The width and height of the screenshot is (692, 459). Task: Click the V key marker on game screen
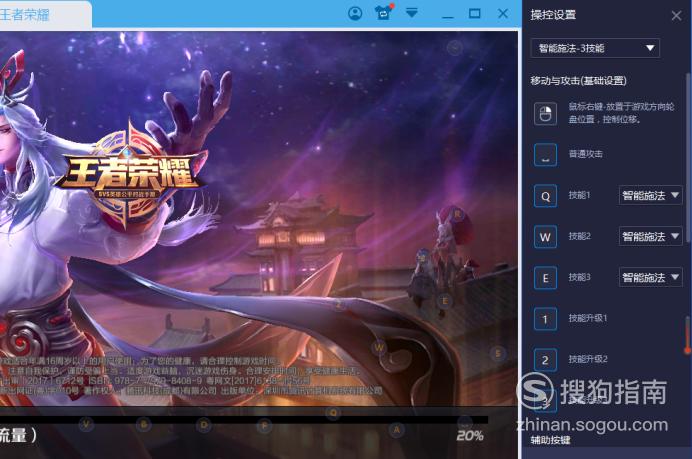click(x=86, y=425)
